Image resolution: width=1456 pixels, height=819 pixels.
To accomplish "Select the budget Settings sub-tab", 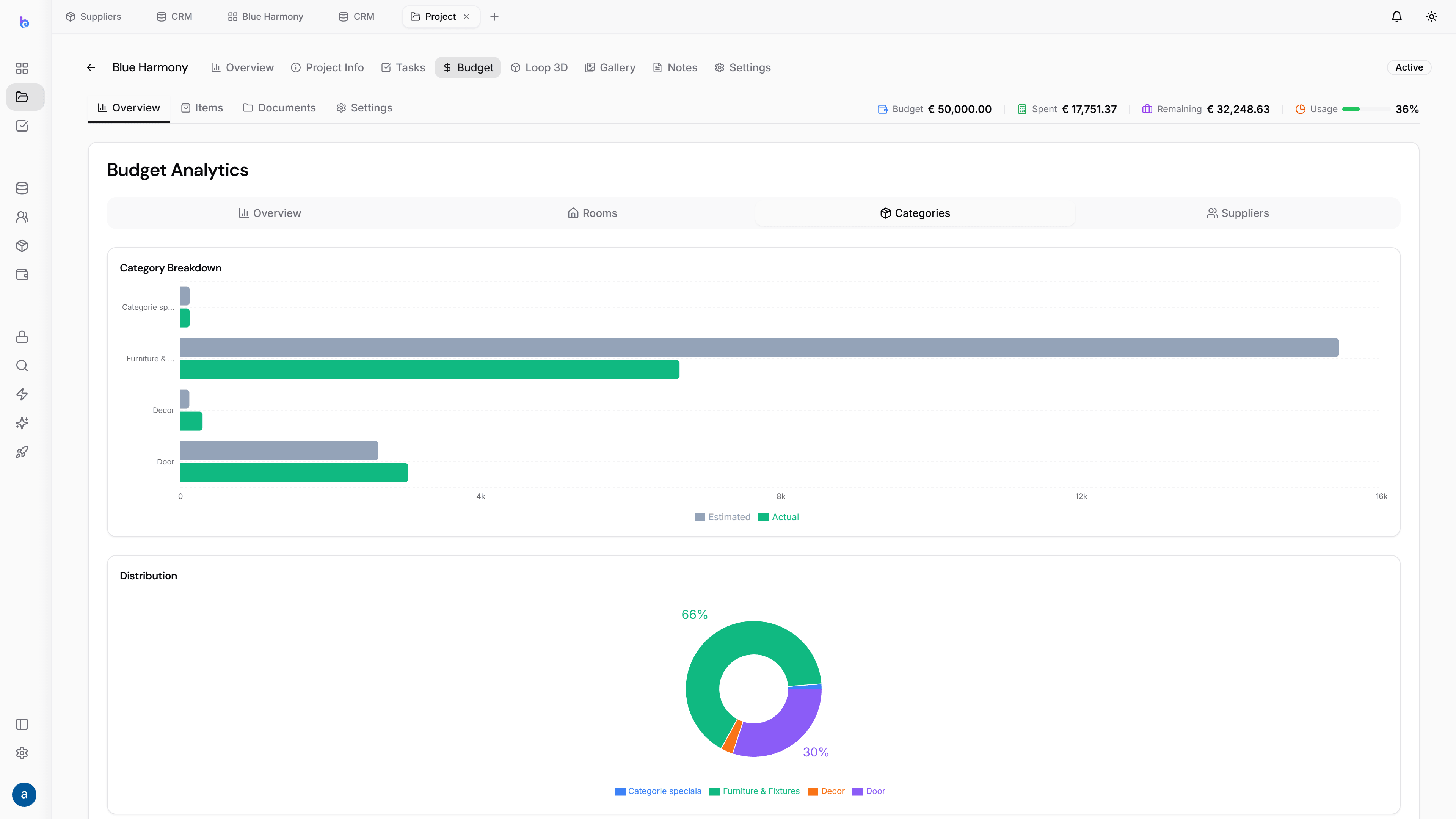I will pyautogui.click(x=364, y=107).
